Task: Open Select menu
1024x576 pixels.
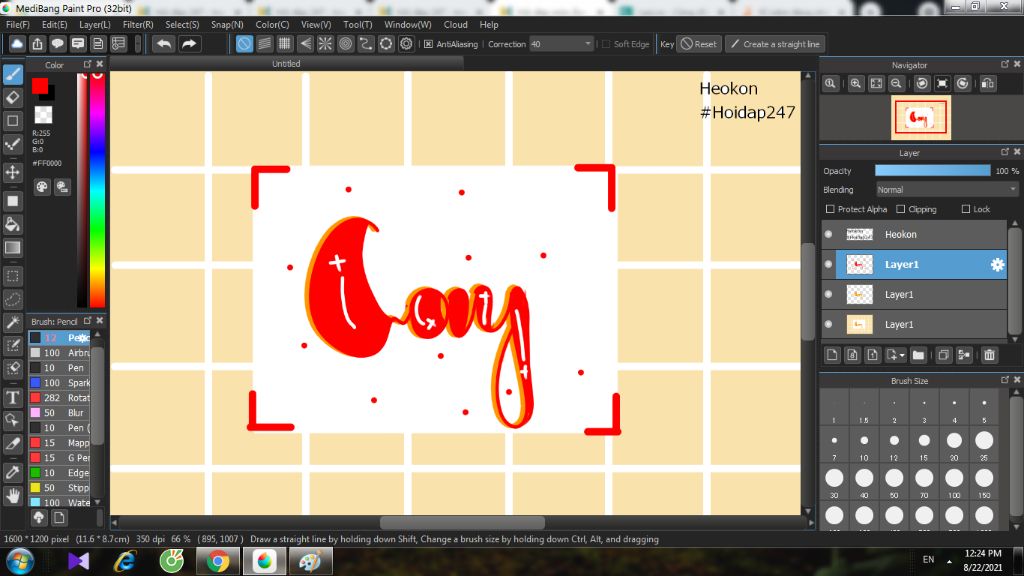Action: [x=182, y=25]
